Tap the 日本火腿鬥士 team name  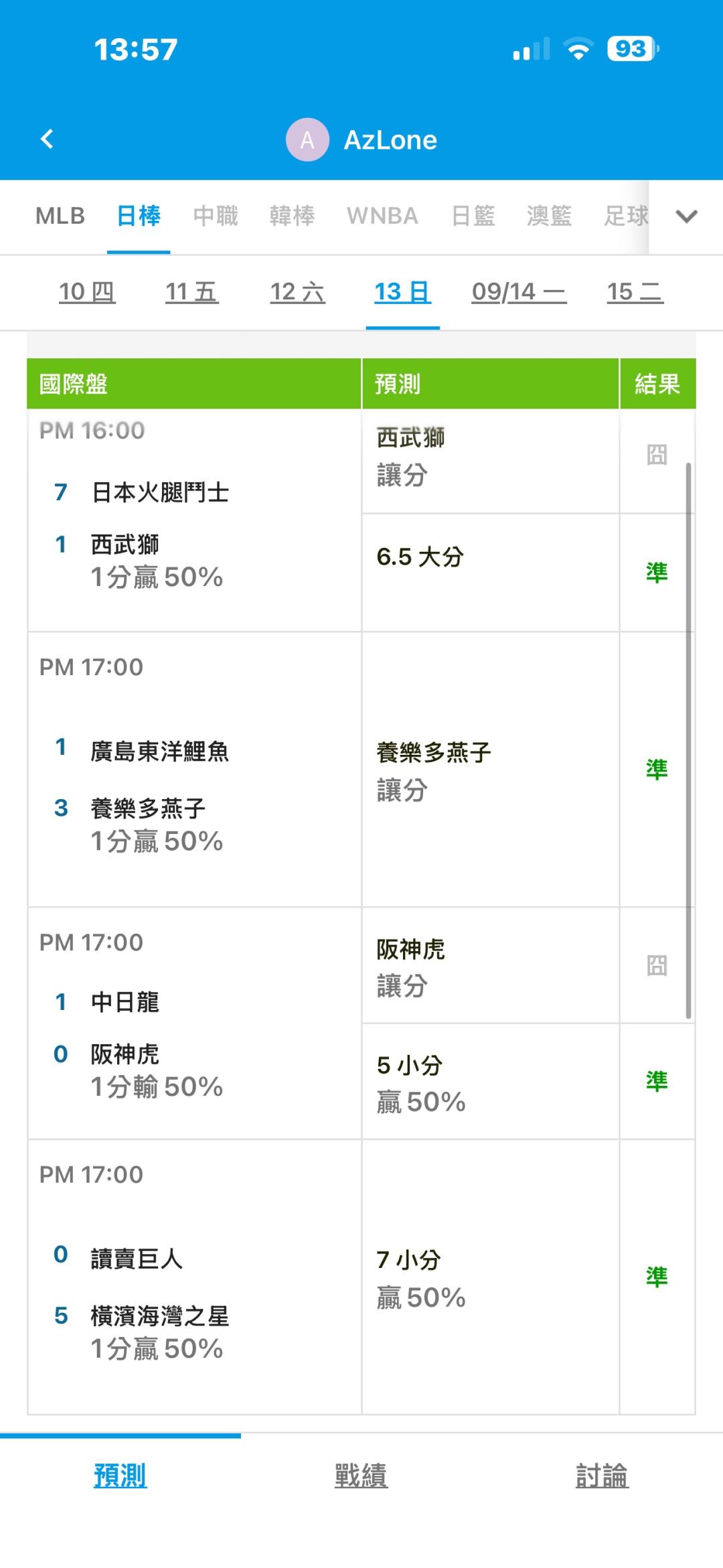160,493
